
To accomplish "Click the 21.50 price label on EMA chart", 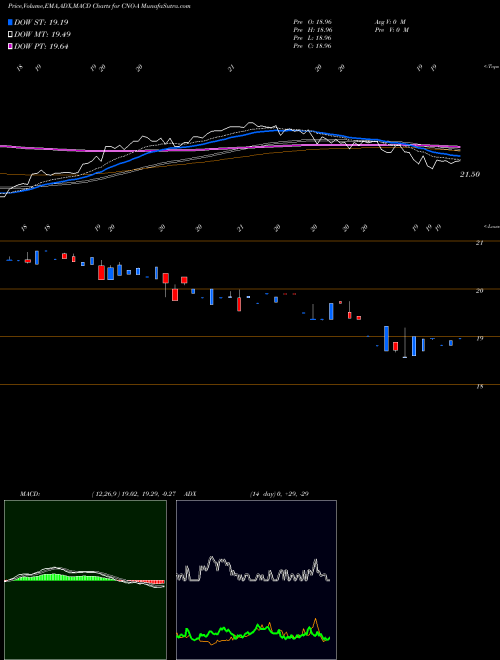I will pos(470,174).
